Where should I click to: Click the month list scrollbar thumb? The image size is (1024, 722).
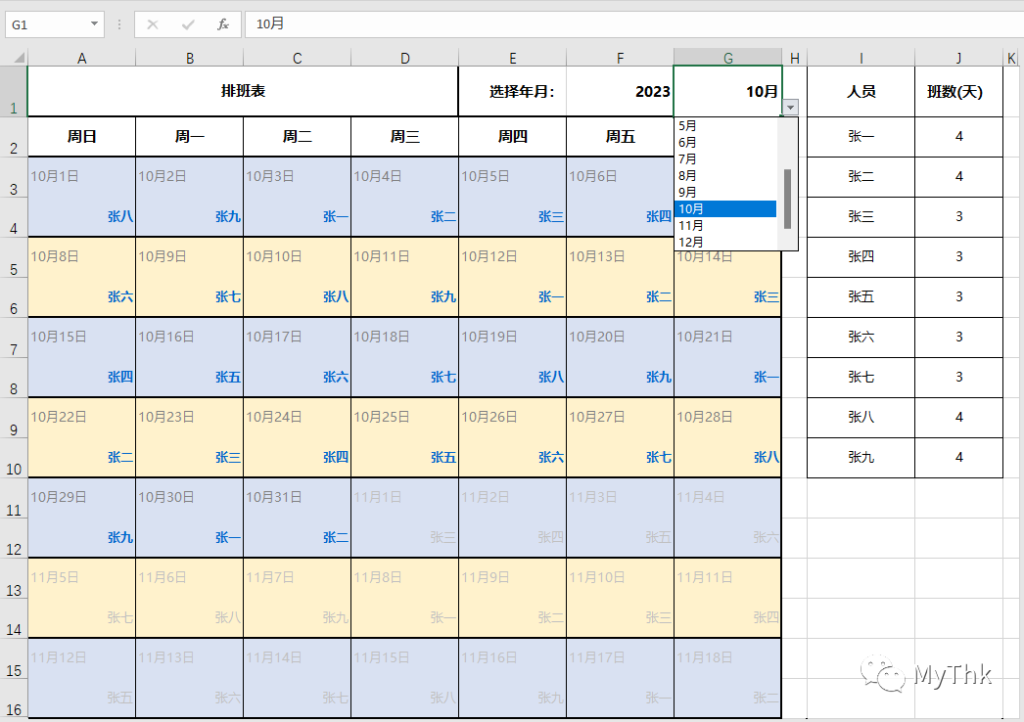point(788,197)
